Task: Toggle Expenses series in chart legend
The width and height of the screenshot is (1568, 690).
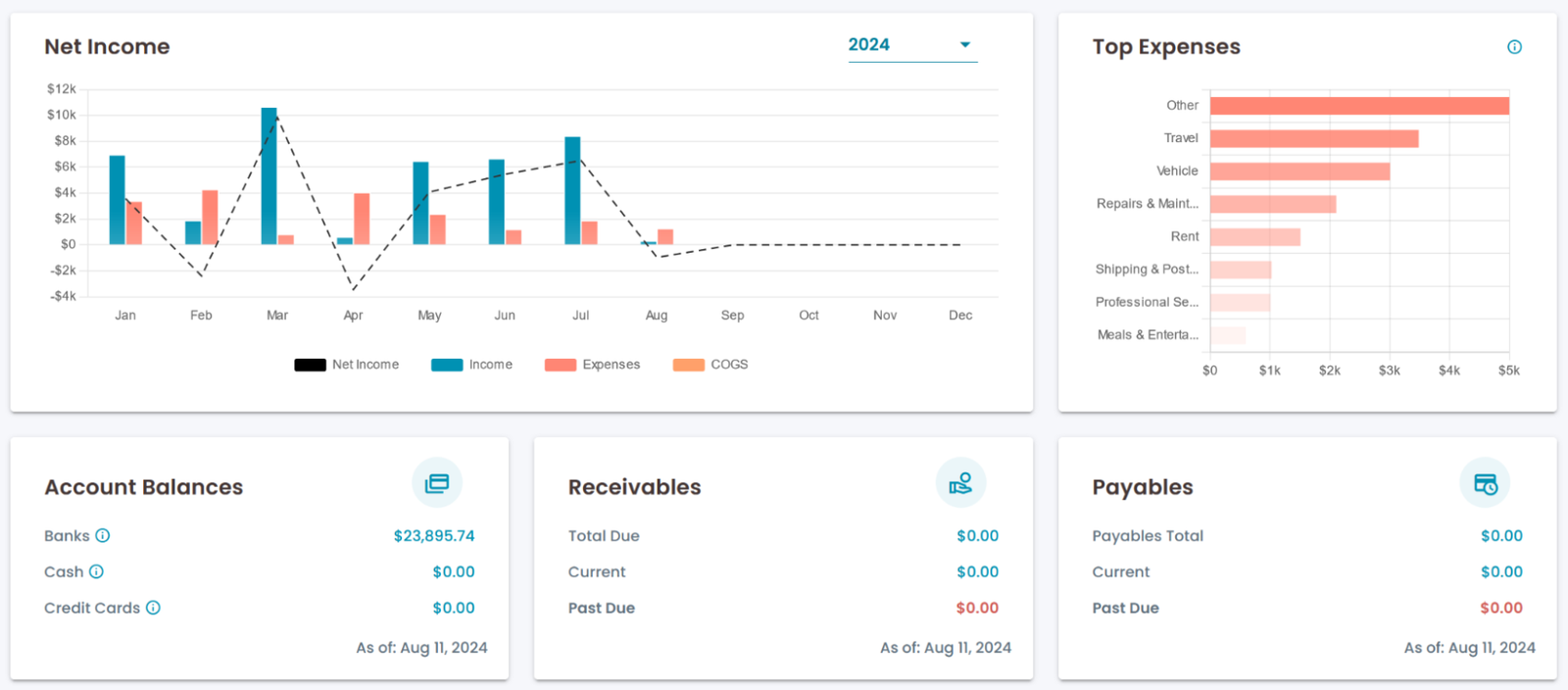Action: click(593, 365)
